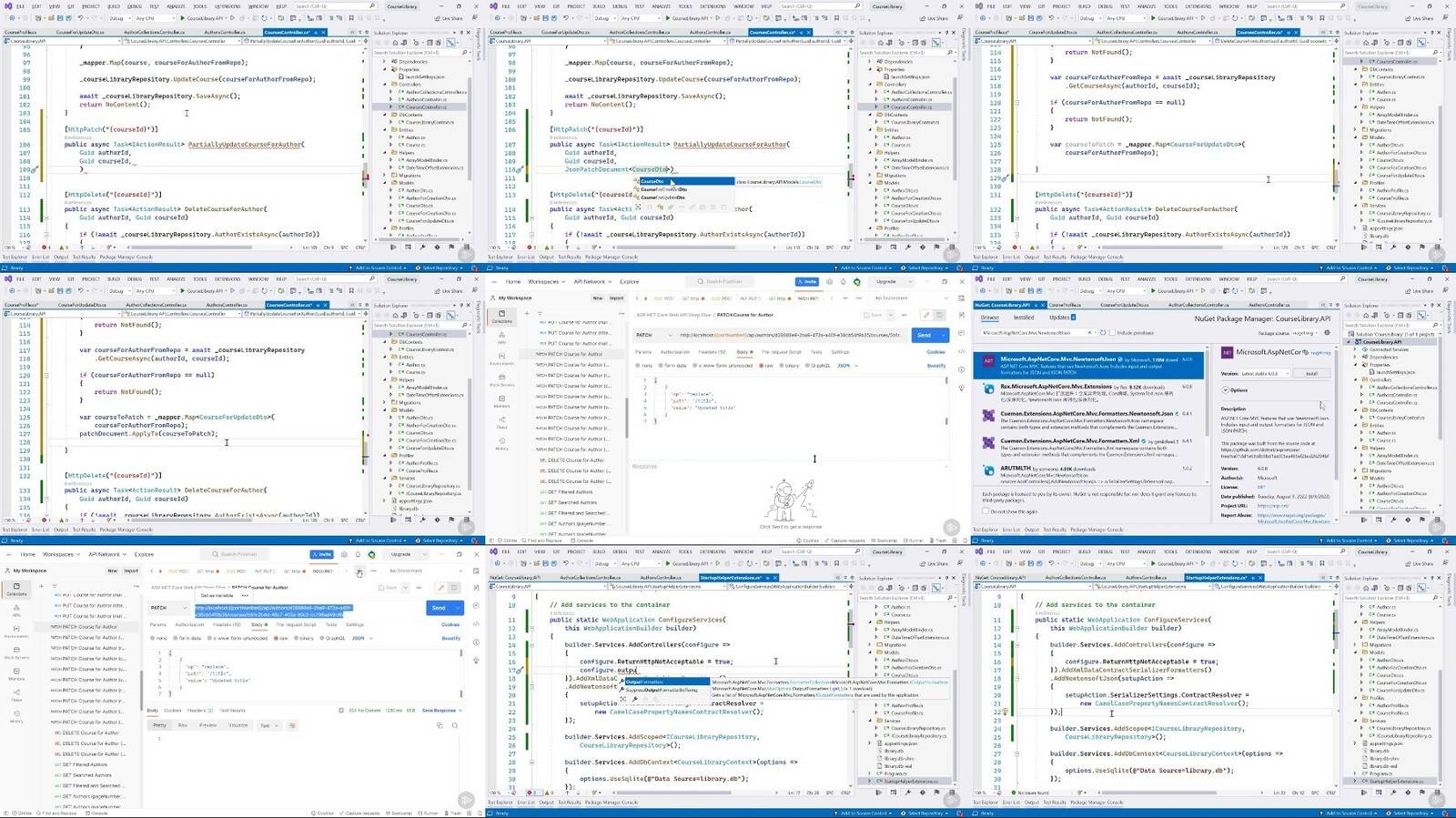Switch to the Installed tab in NuGet
This screenshot has width=1456, height=818.
[1024, 318]
